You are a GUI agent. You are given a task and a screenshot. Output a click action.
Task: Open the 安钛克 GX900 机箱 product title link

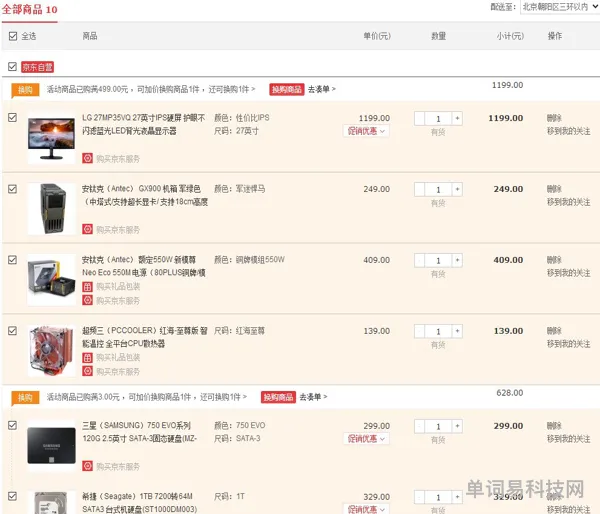[145, 195]
